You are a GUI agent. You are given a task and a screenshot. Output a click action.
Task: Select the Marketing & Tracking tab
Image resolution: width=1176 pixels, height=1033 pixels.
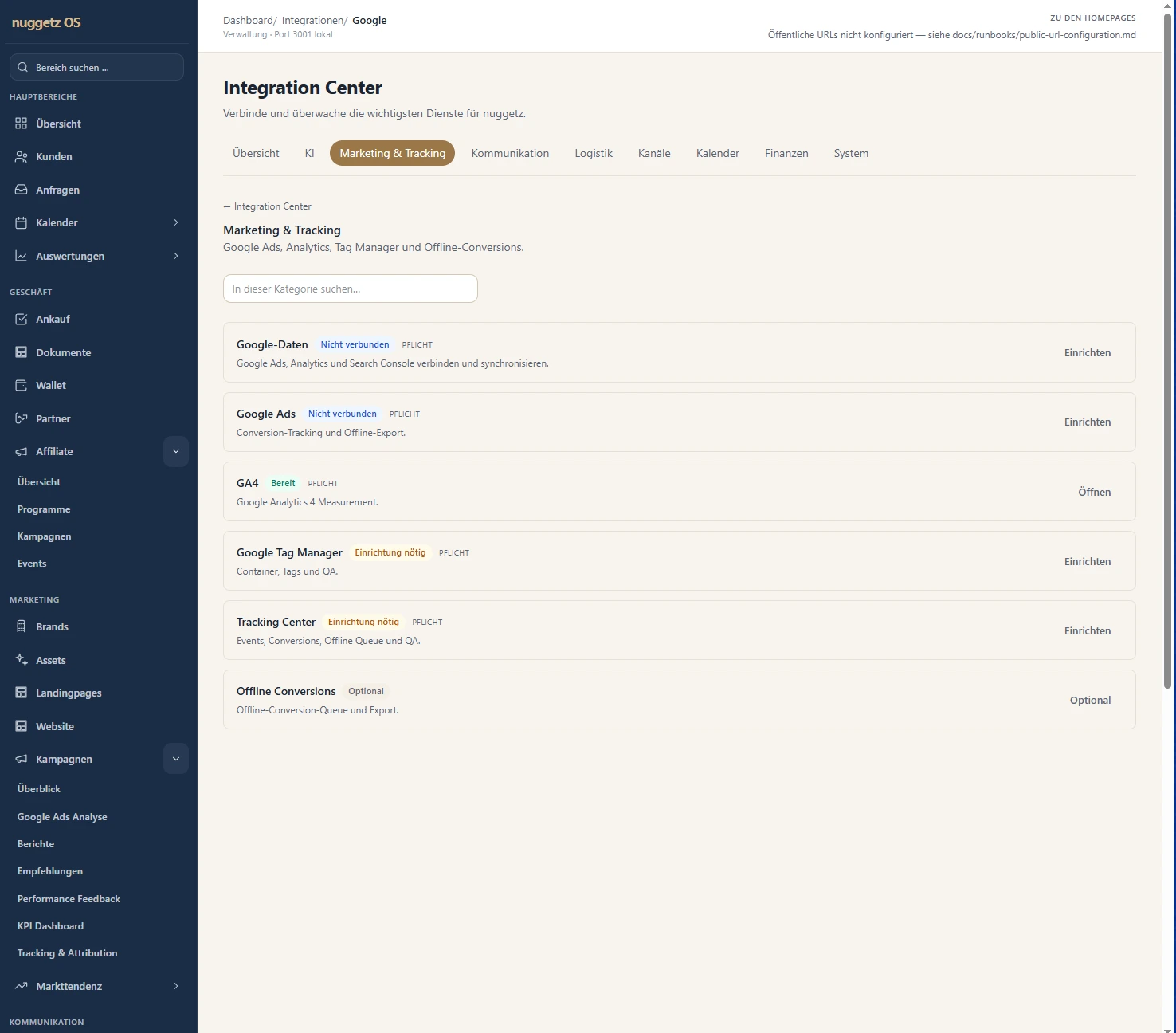coord(393,153)
